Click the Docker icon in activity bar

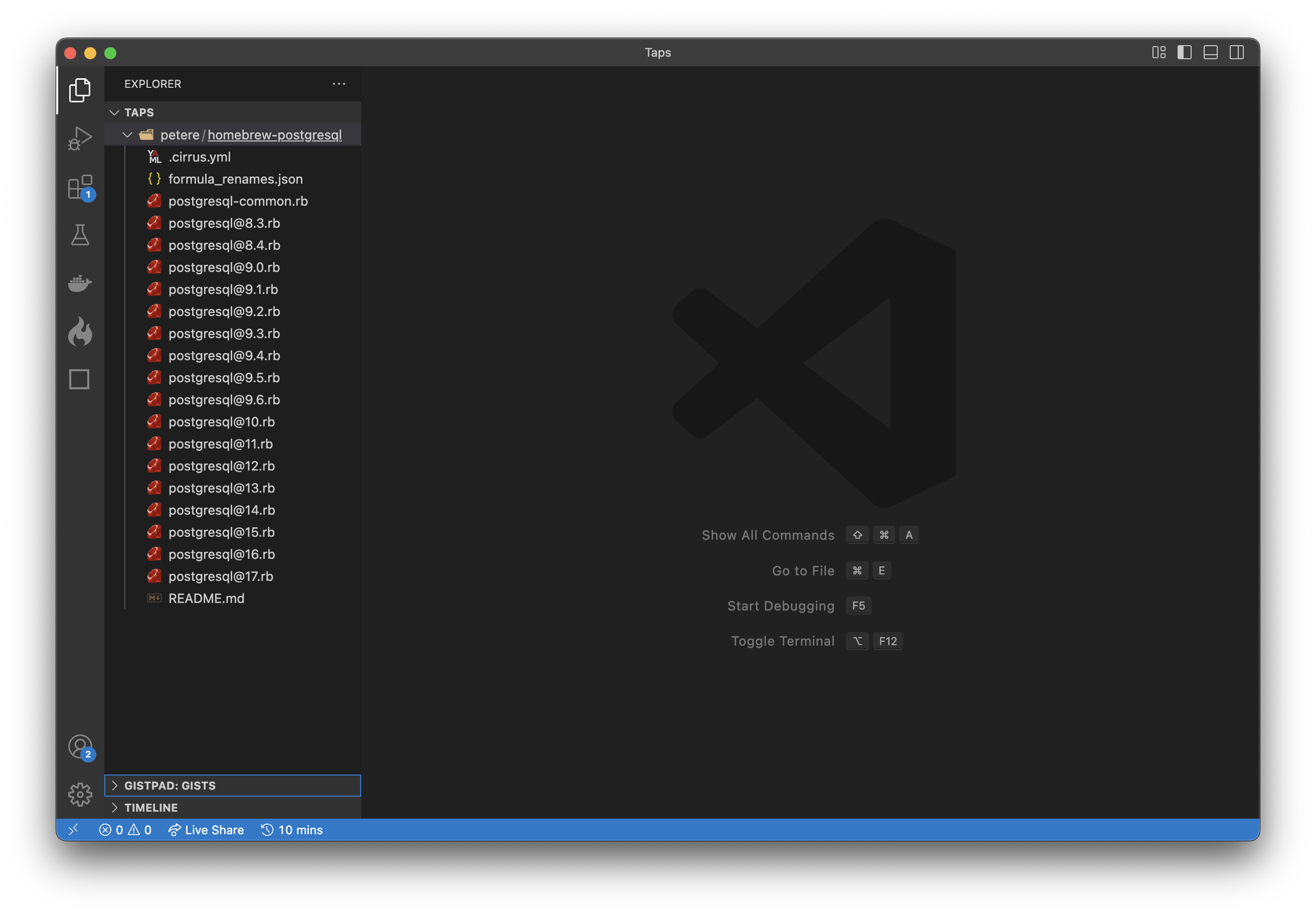tap(81, 282)
